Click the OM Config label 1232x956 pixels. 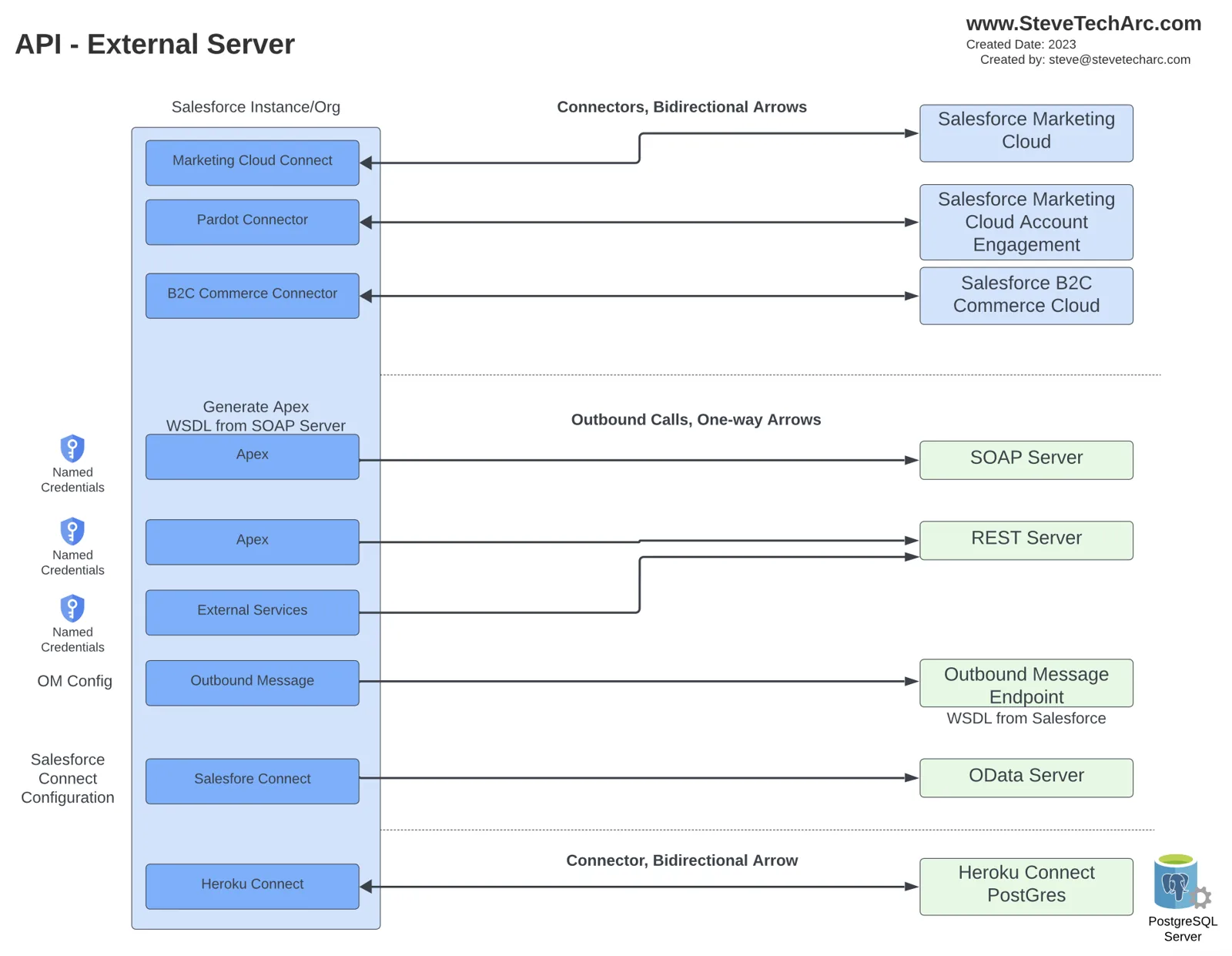pyautogui.click(x=75, y=681)
